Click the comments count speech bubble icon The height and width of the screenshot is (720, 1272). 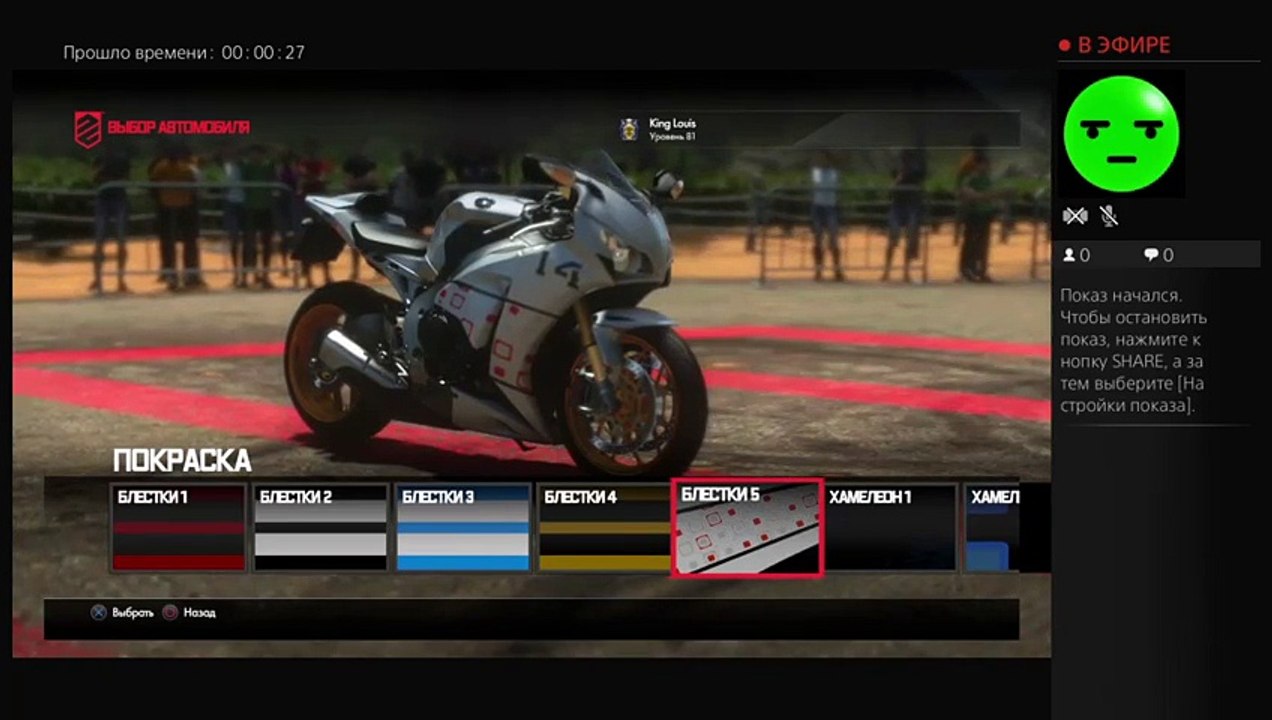(x=1151, y=255)
